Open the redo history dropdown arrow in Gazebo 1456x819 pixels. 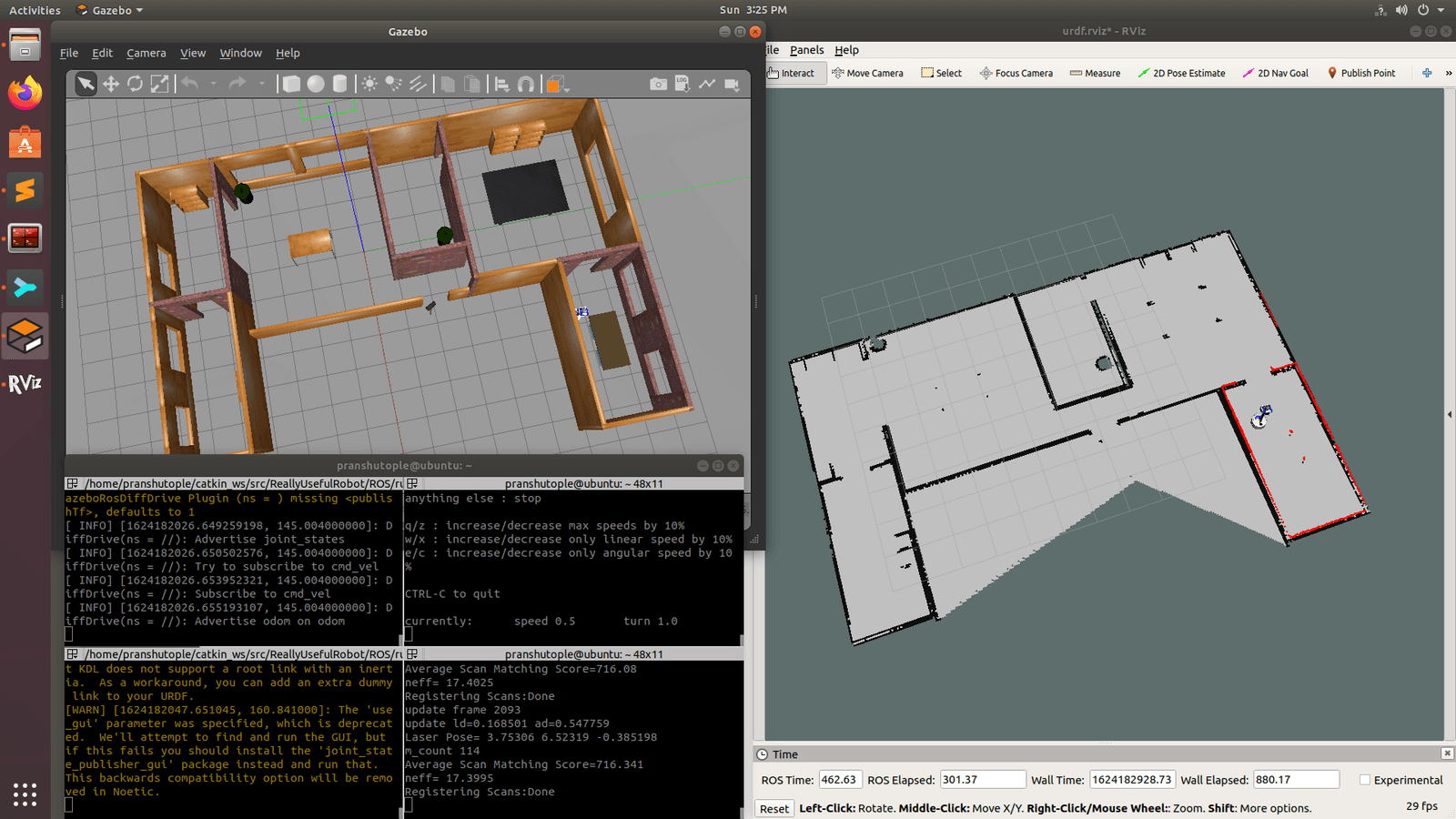click(262, 84)
